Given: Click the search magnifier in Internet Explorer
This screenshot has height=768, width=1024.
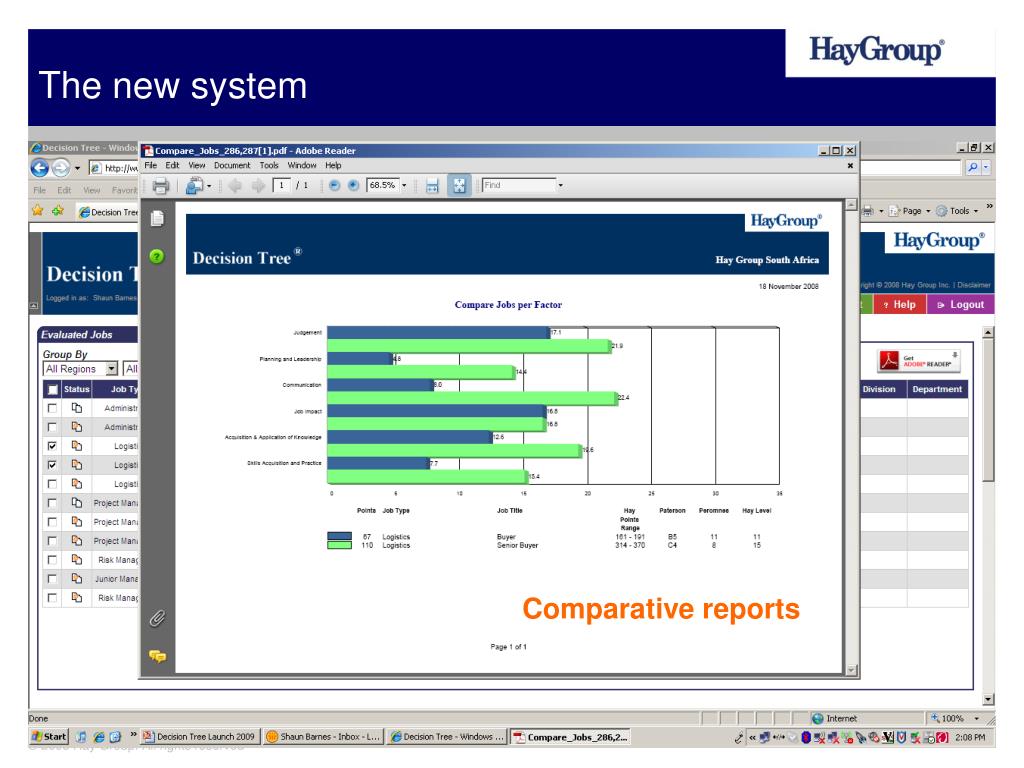Looking at the screenshot, I should 973,167.
